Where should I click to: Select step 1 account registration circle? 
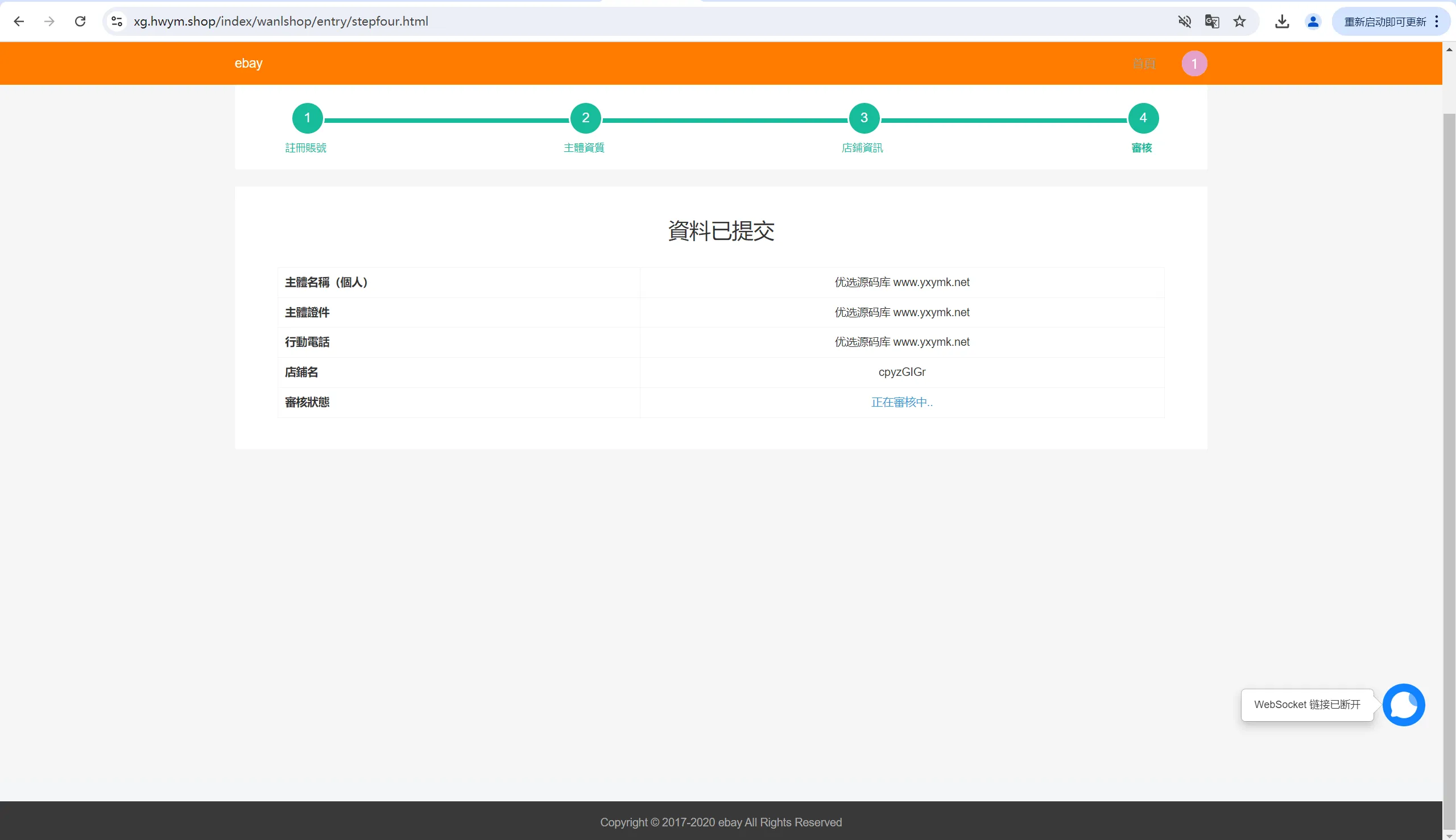pyautogui.click(x=308, y=118)
